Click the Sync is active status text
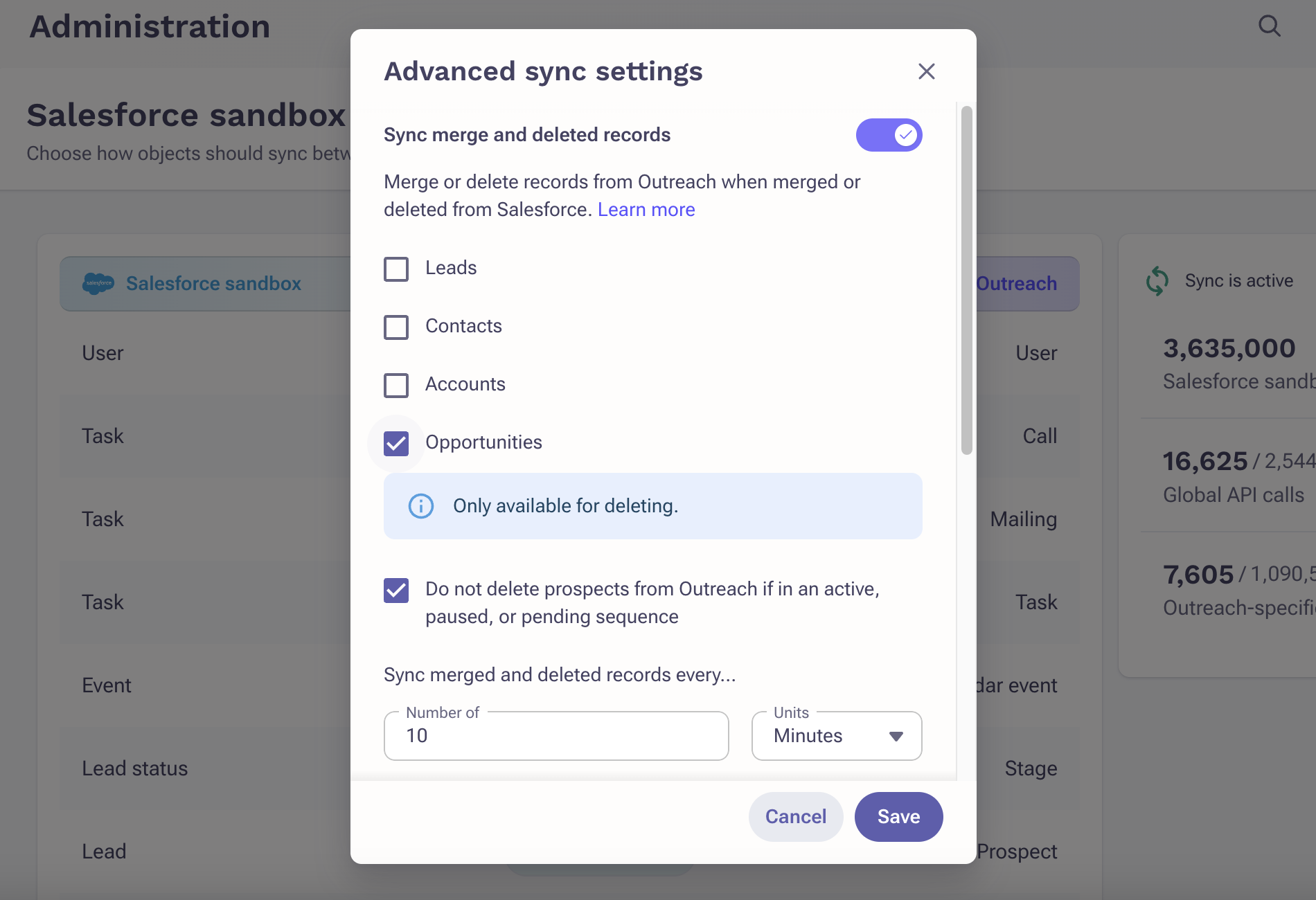 tap(1238, 280)
